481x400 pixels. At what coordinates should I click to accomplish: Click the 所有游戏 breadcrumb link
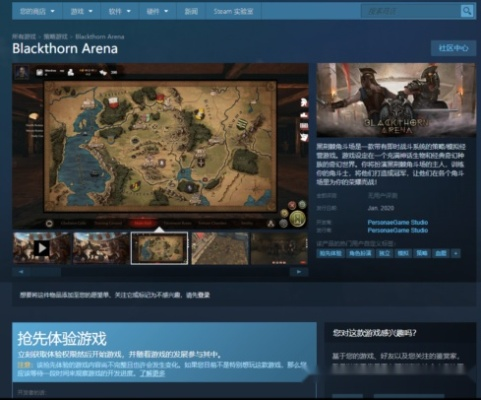(24, 37)
